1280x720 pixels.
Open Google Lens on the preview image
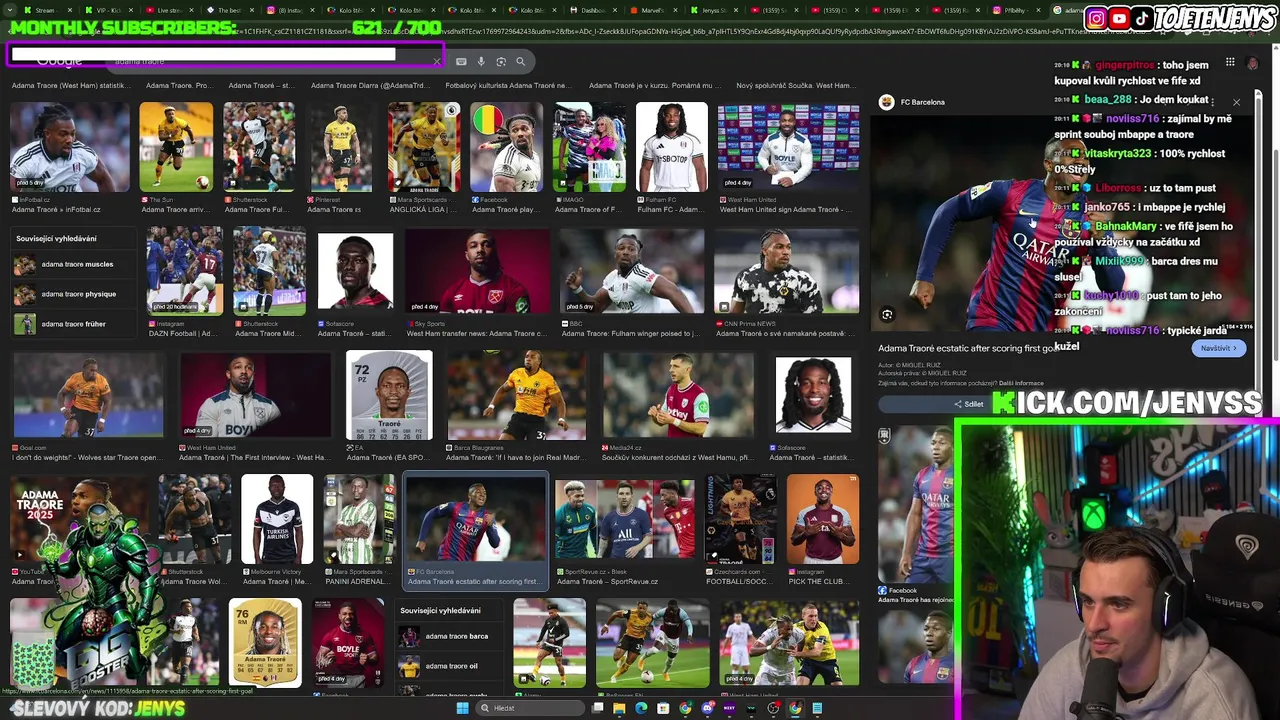click(887, 314)
